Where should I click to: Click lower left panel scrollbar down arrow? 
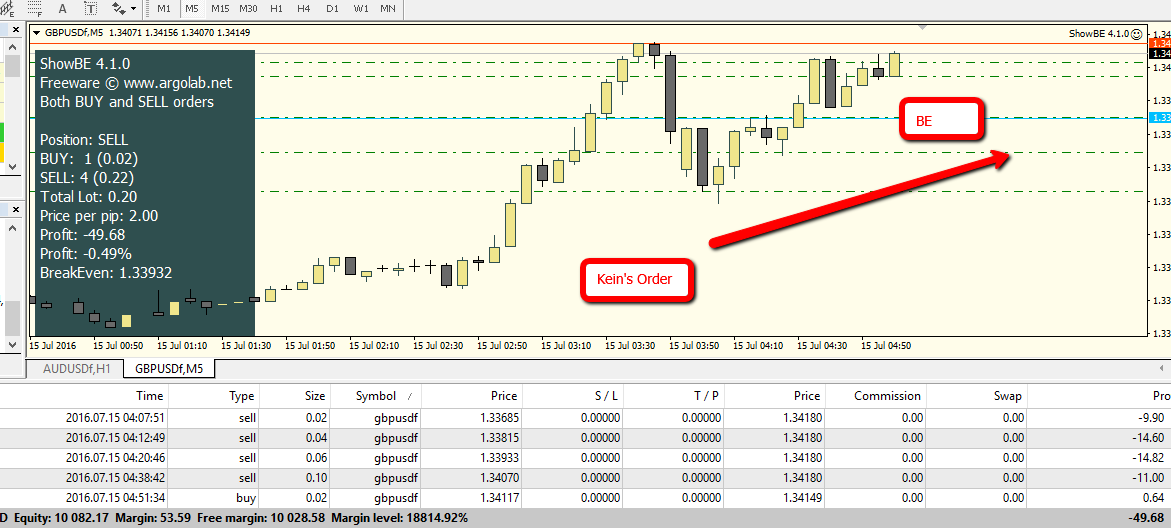[x=12, y=344]
